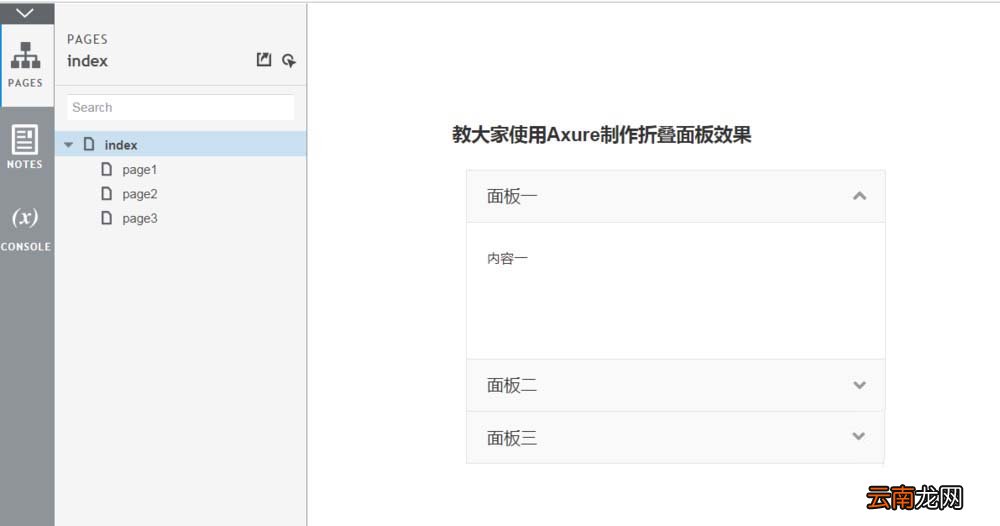
Task: Select the index page row
Action: [x=180, y=145]
